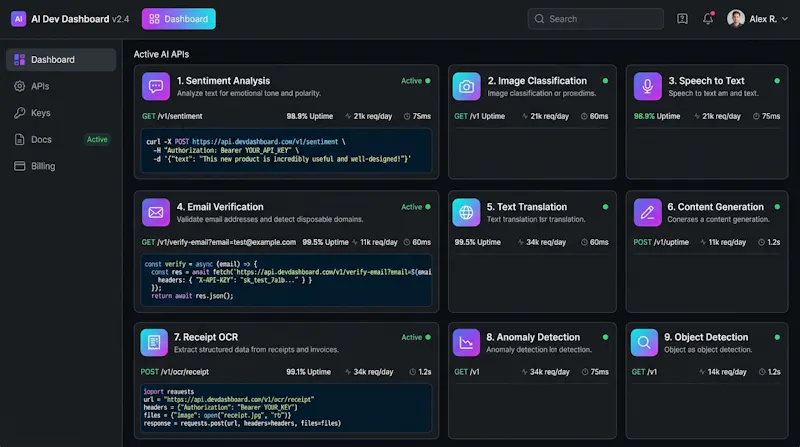This screenshot has height=447, width=800.
Task: Click the Active AI APIs section heading
Action: tap(161, 54)
